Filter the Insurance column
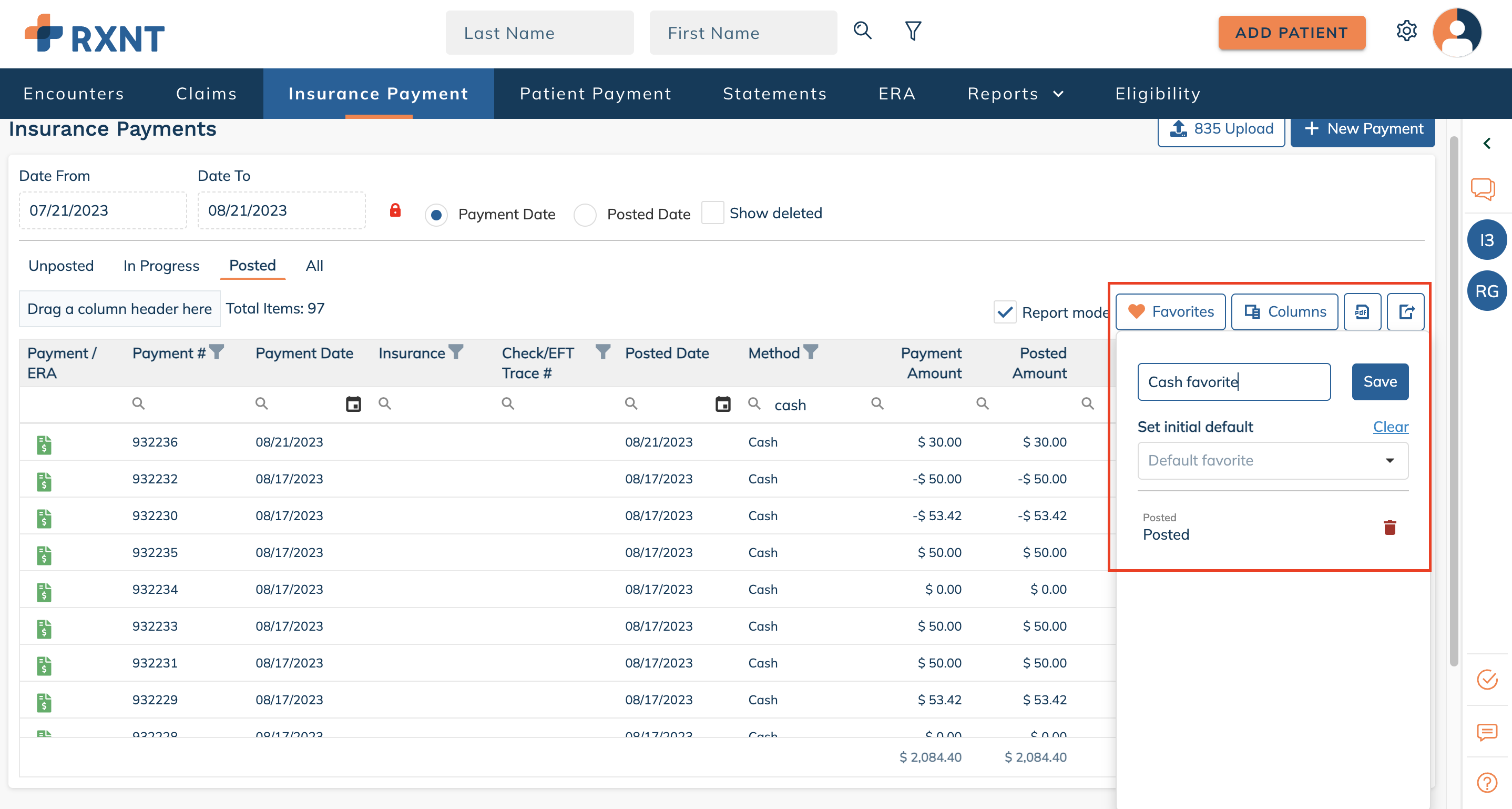 coord(455,352)
